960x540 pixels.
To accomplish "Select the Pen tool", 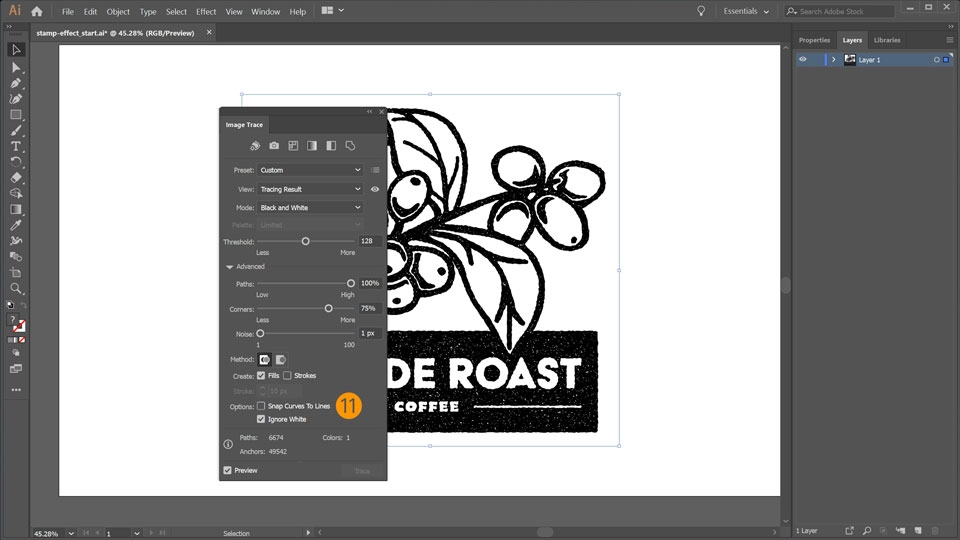I will point(16,83).
